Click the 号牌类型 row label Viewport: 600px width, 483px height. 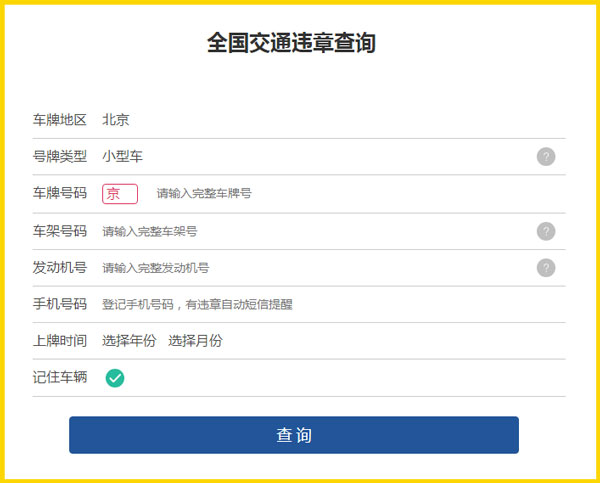60,156
